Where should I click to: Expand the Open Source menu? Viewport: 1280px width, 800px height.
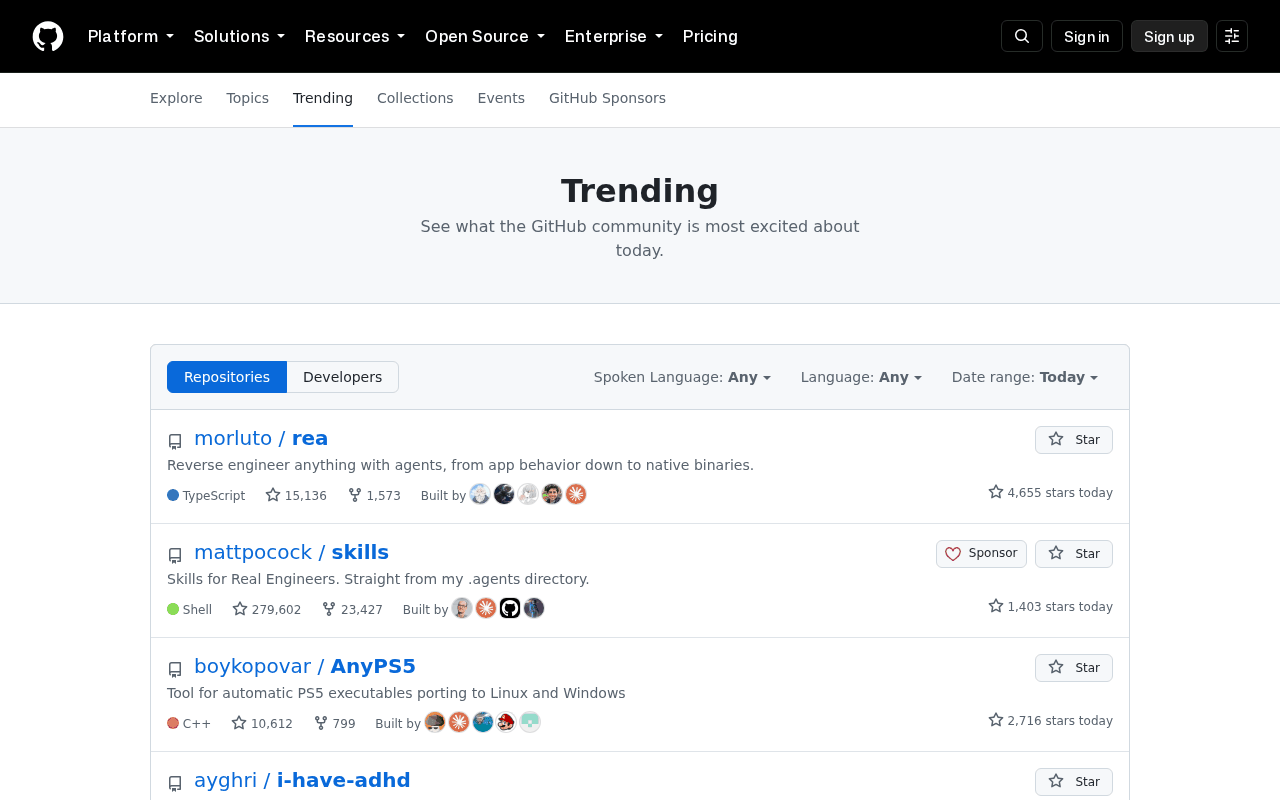tap(485, 36)
